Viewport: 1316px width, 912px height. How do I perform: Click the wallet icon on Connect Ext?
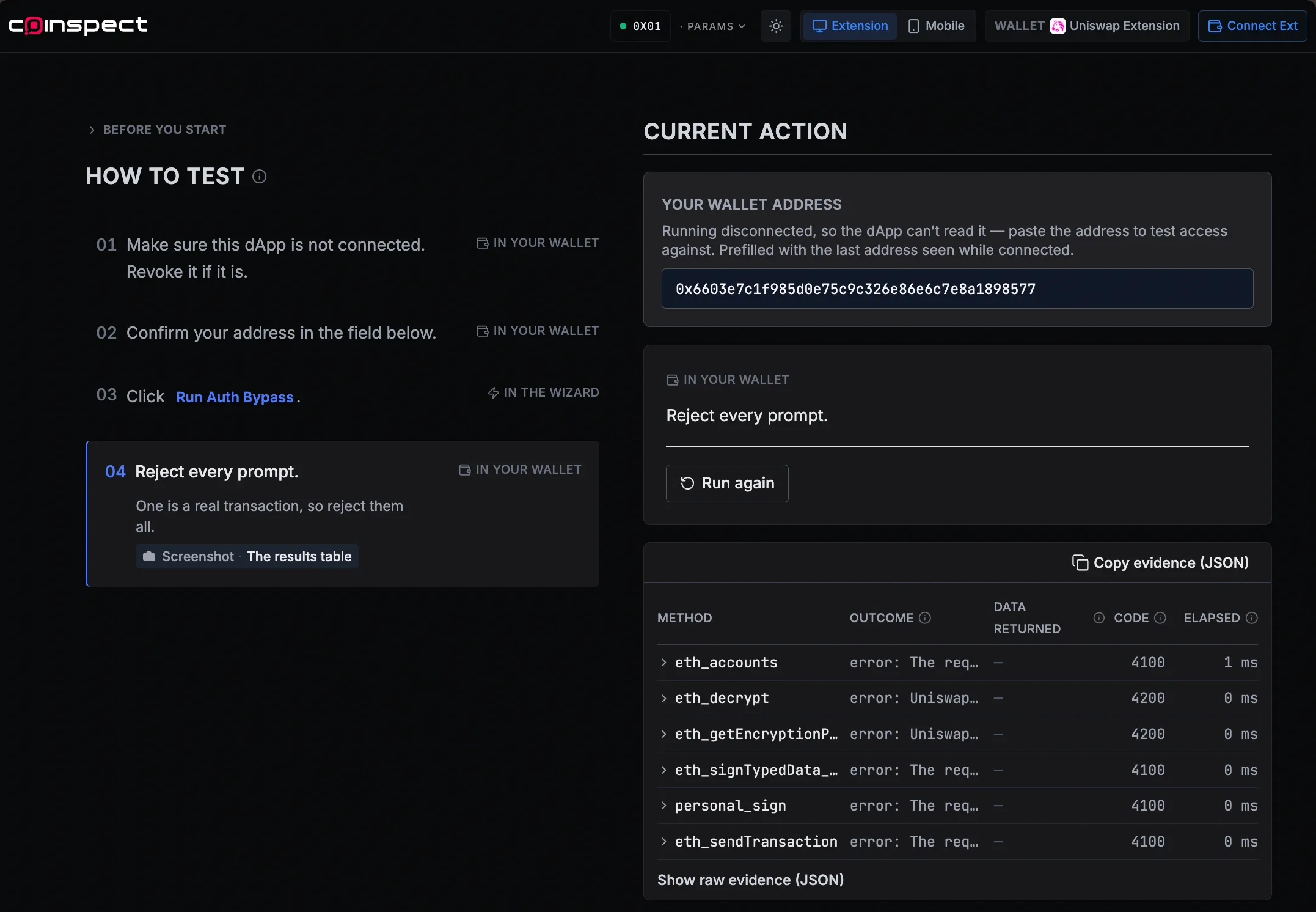[1215, 26]
